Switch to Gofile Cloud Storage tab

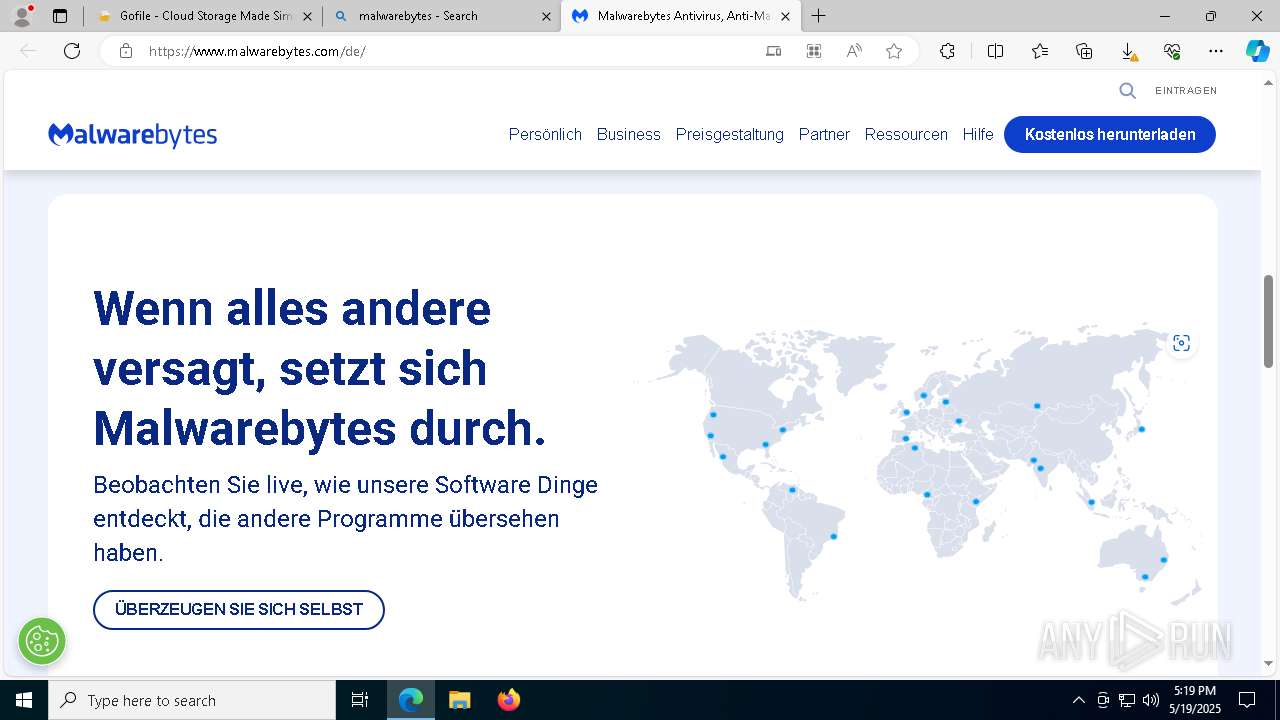(203, 16)
